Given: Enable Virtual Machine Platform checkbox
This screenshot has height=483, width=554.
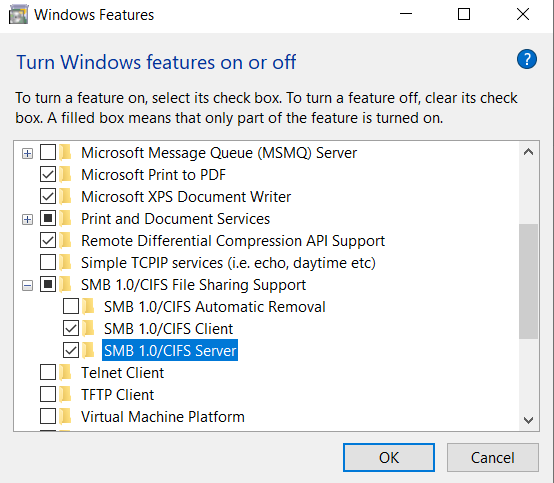Looking at the screenshot, I should tap(48, 417).
